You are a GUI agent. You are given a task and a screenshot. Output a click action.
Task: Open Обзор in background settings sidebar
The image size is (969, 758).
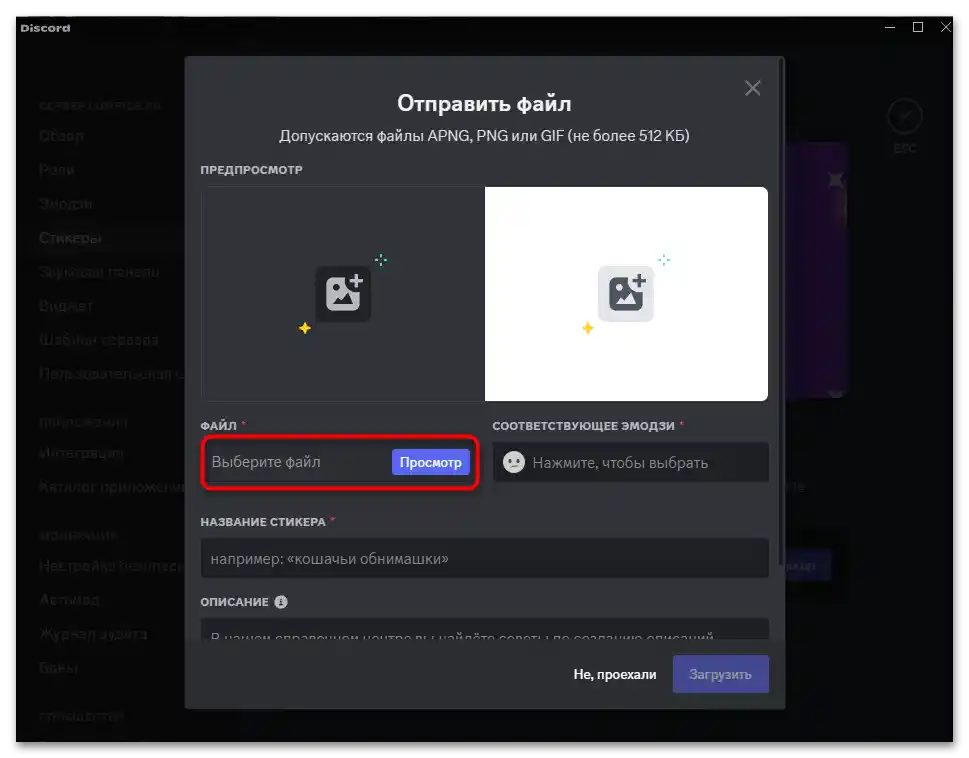click(x=61, y=136)
